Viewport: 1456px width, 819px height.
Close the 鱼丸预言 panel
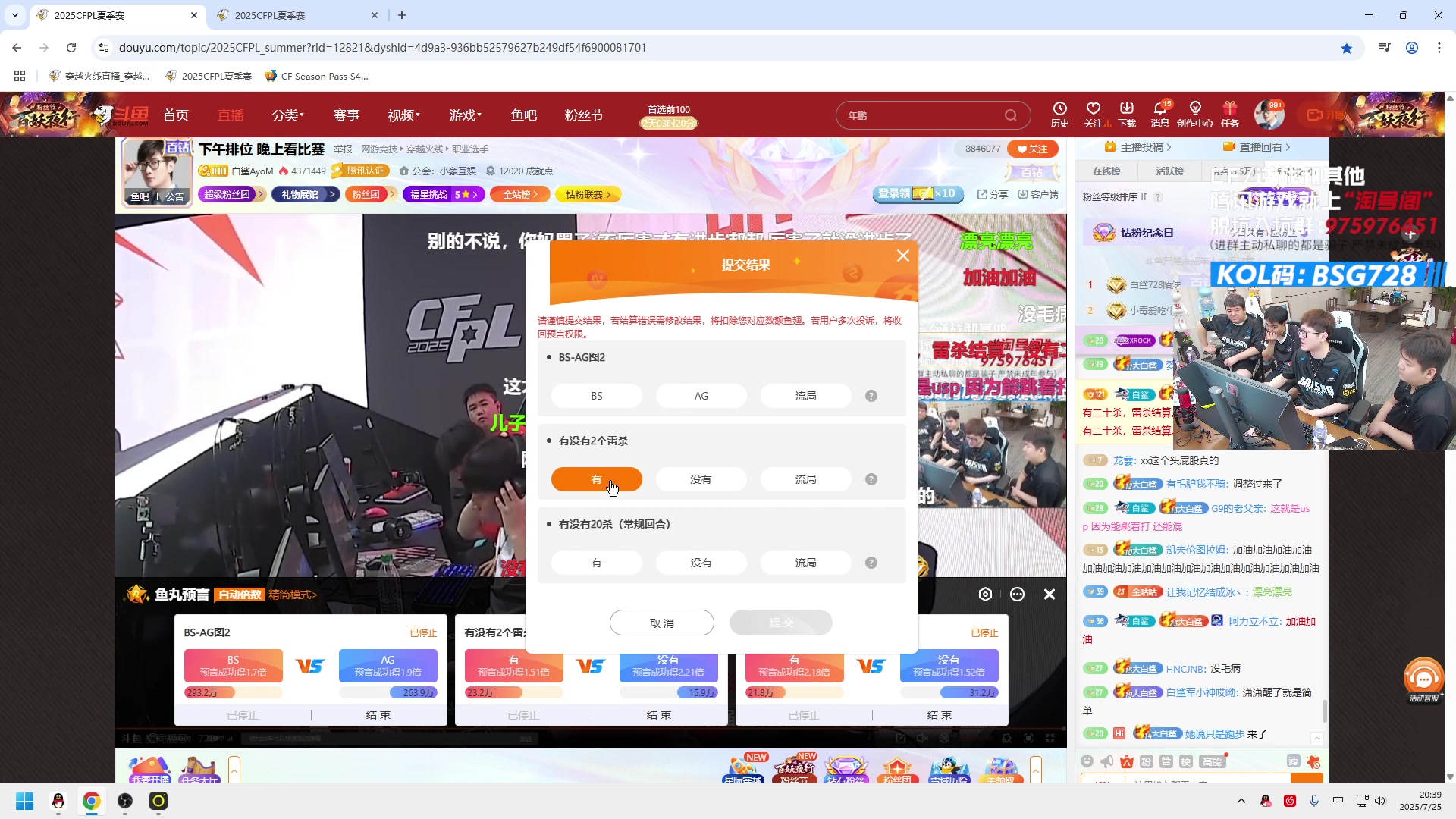tap(1050, 595)
